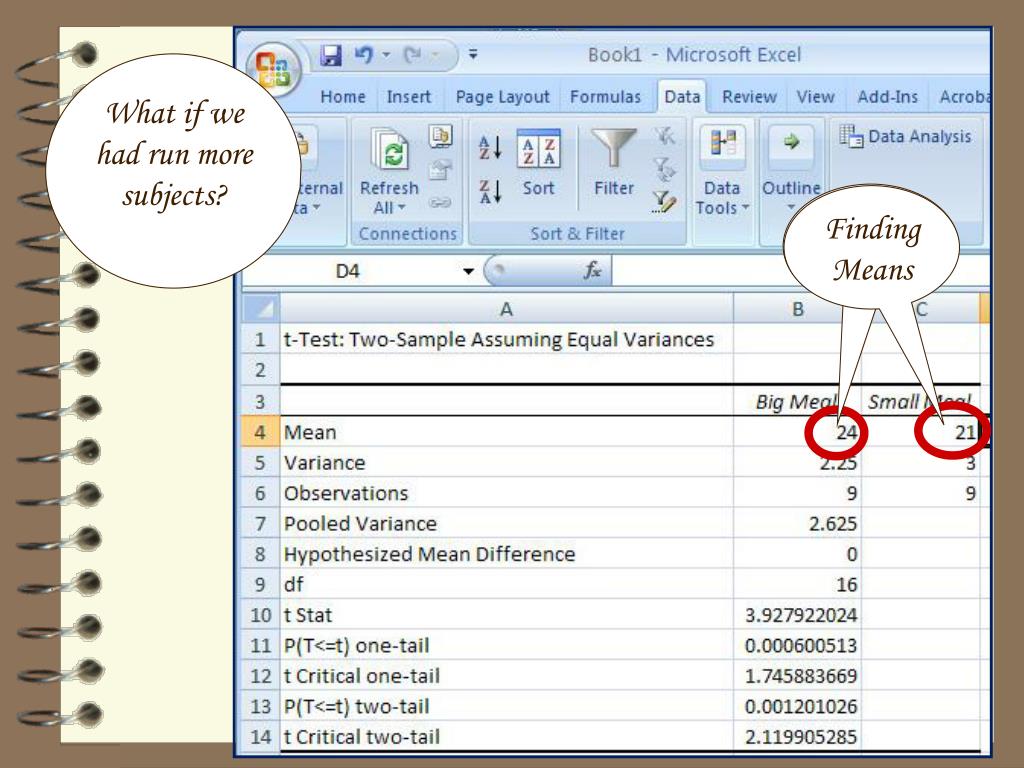The height and width of the screenshot is (768, 1024).
Task: Sort Z to A descending
Action: (490, 192)
